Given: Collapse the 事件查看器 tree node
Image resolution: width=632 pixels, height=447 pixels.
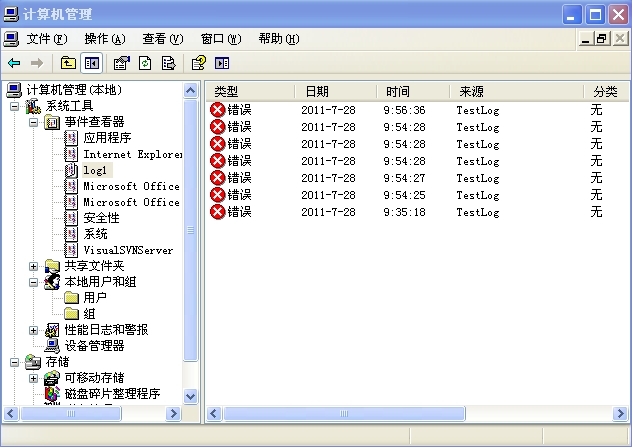Looking at the screenshot, I should [33, 122].
